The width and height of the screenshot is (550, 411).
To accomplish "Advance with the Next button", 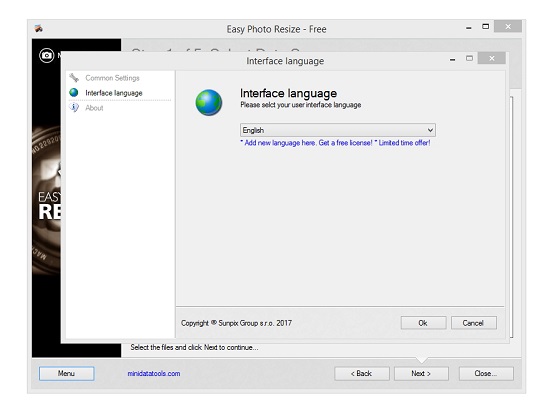I will tap(421, 374).
